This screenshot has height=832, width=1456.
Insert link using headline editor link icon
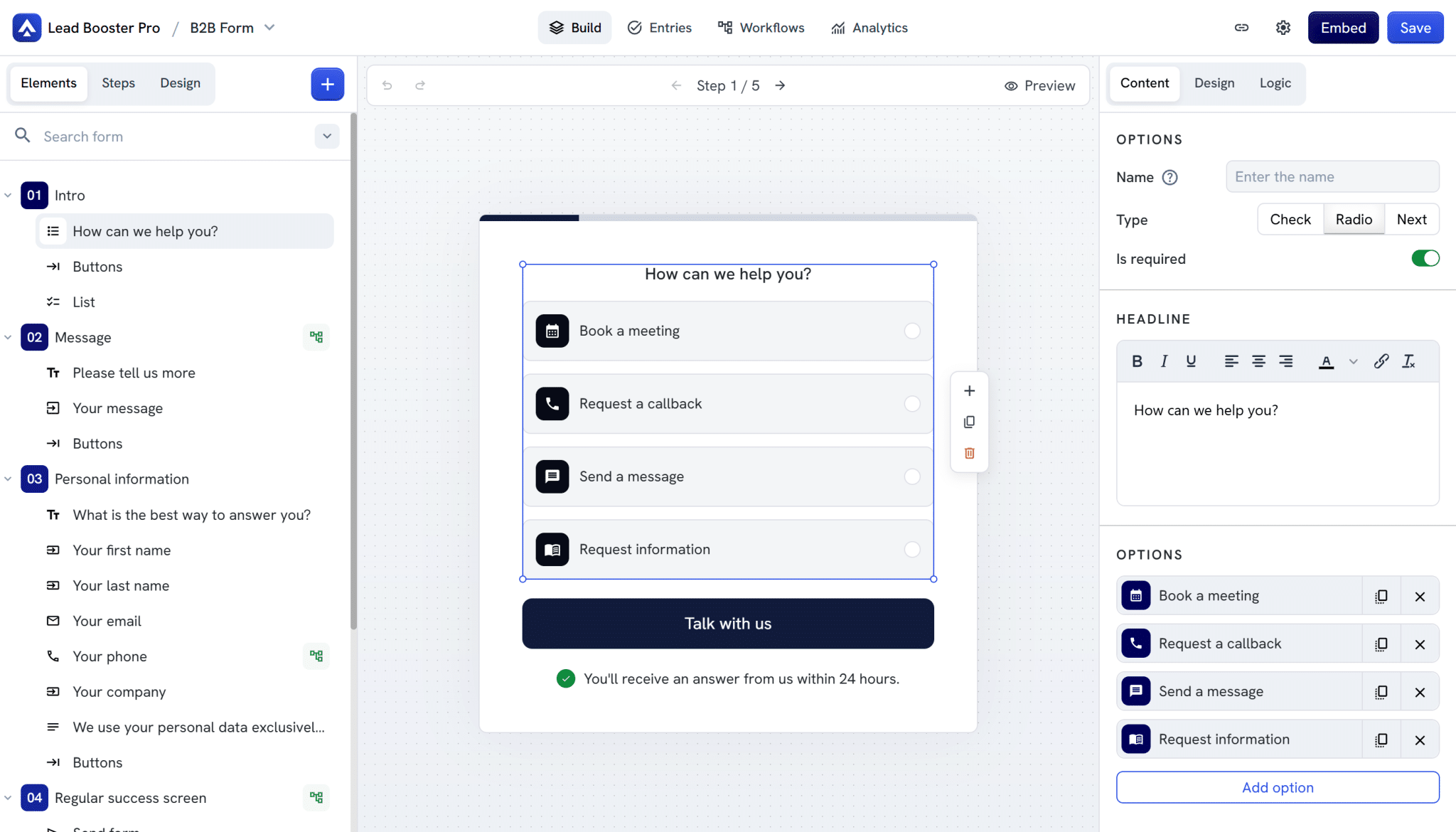(x=1381, y=361)
